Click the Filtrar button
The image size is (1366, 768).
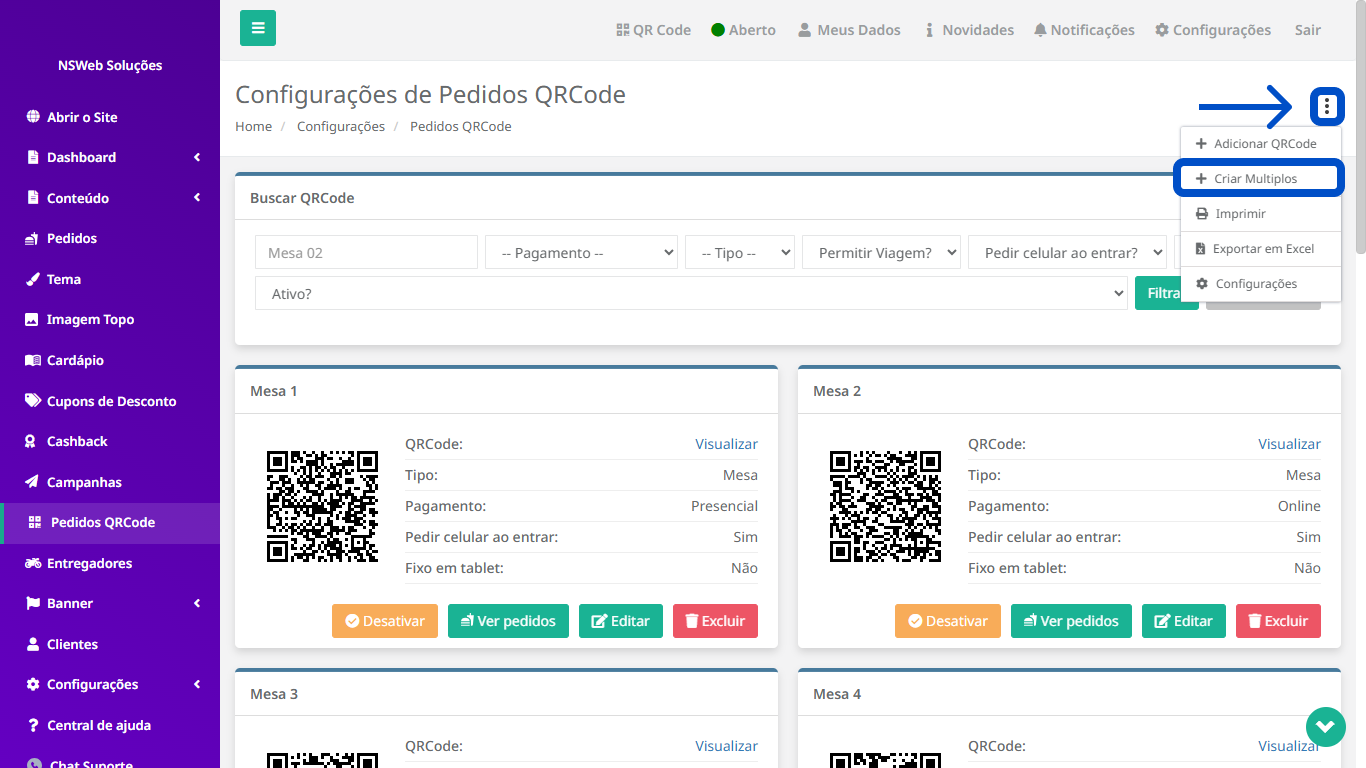coord(1166,294)
